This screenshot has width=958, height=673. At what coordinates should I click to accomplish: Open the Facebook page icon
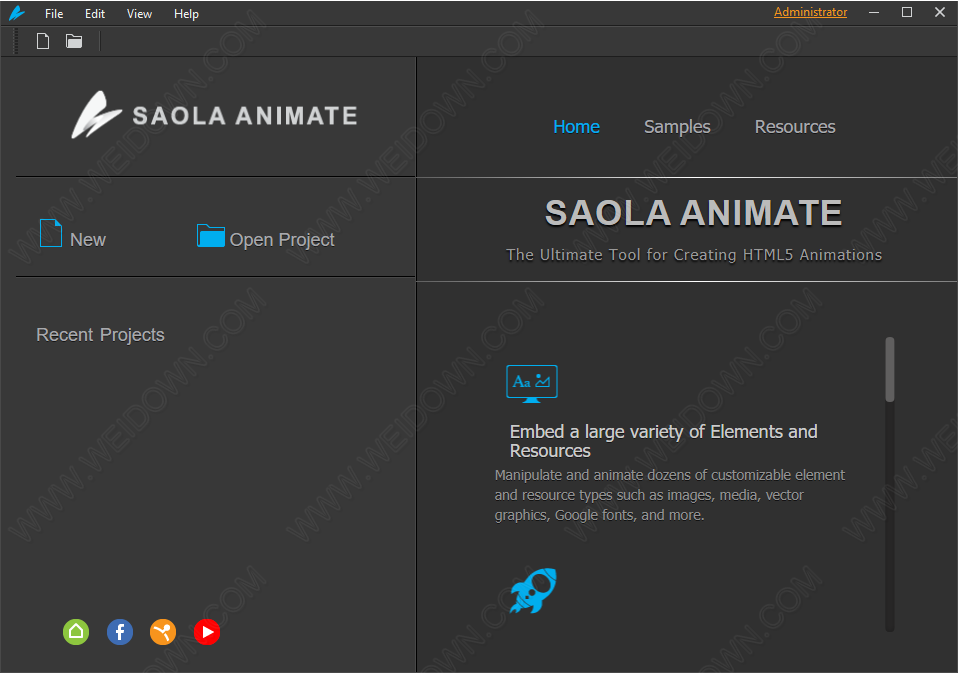tap(120, 631)
